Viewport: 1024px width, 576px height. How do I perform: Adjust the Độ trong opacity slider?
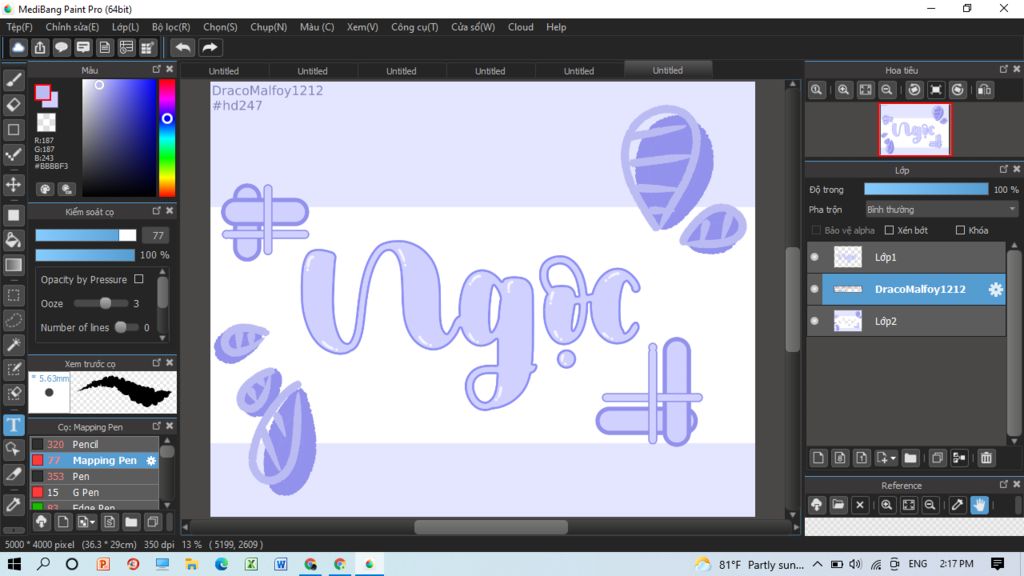(925, 189)
